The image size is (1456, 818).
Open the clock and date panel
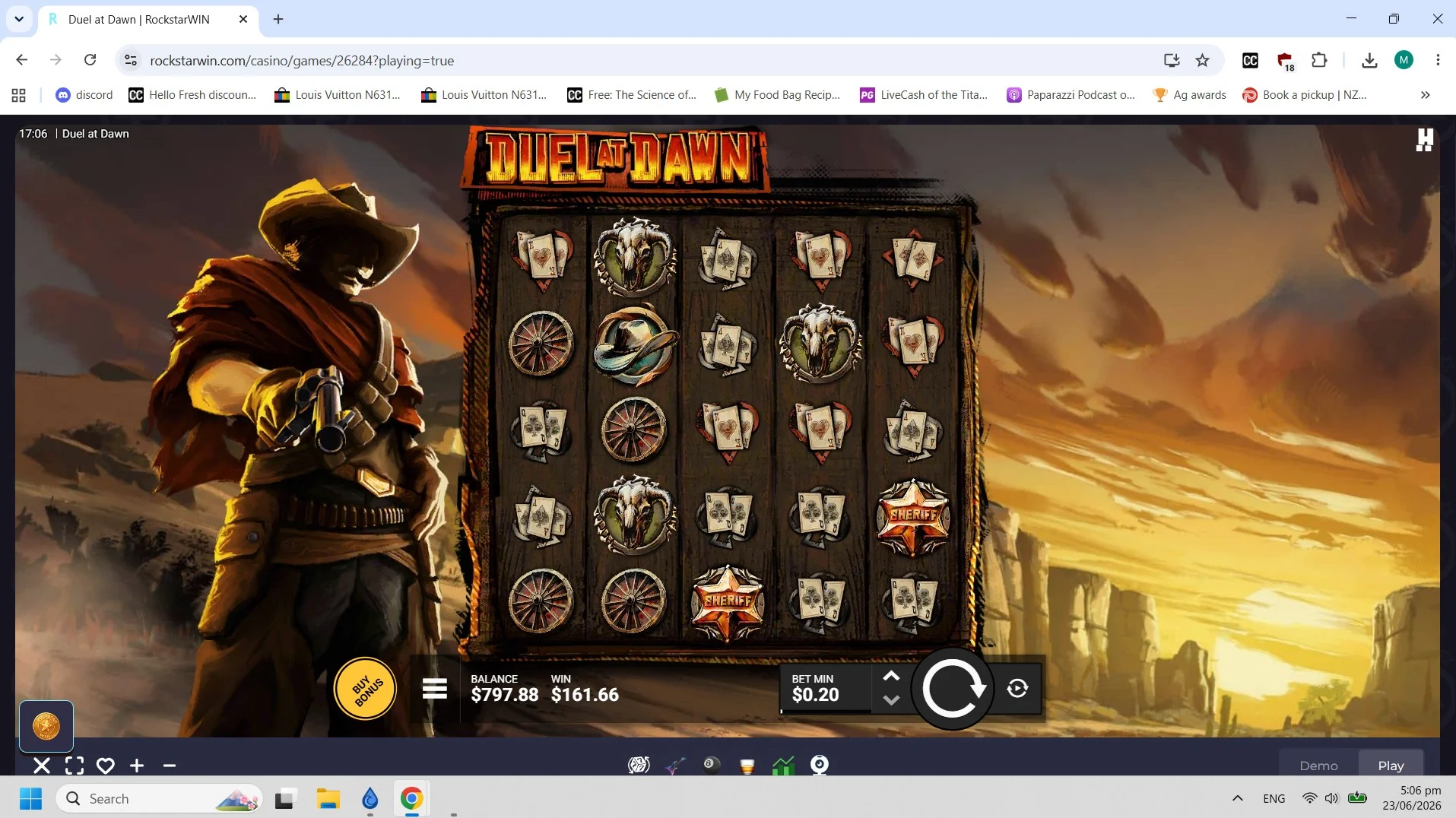1412,798
